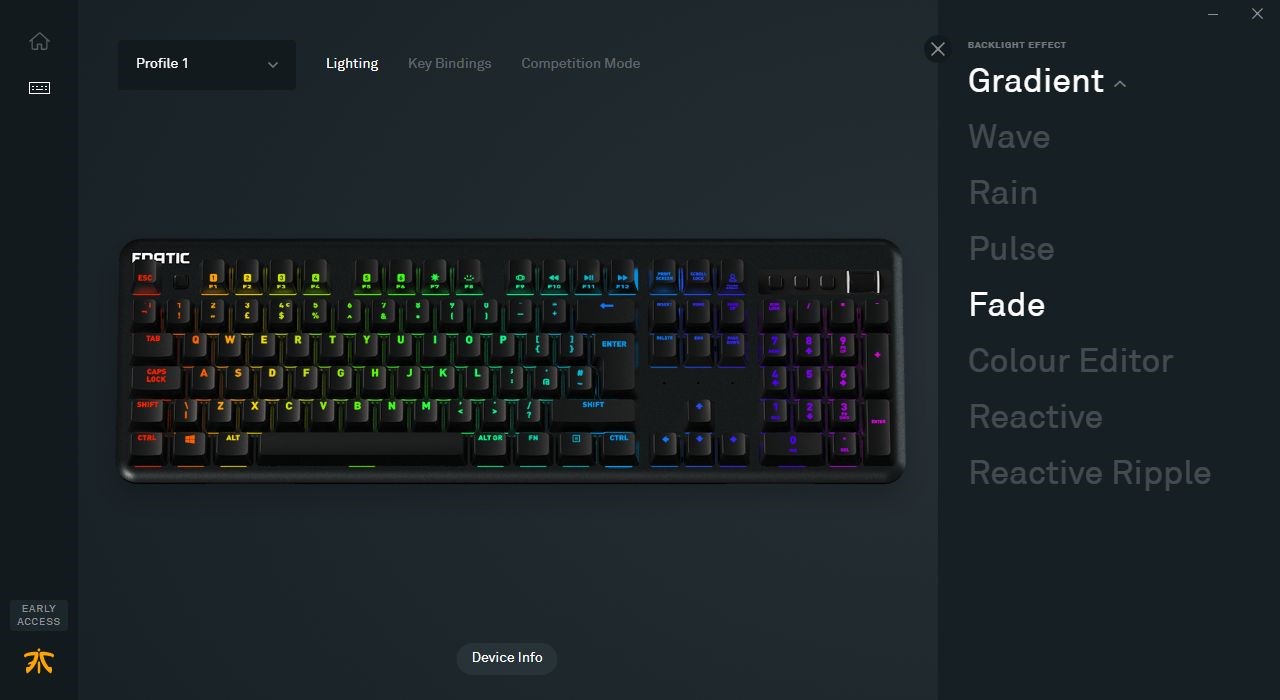Screen dimensions: 1280x700
Task: Open the keyboard device icon in sidebar
Action: click(39, 88)
